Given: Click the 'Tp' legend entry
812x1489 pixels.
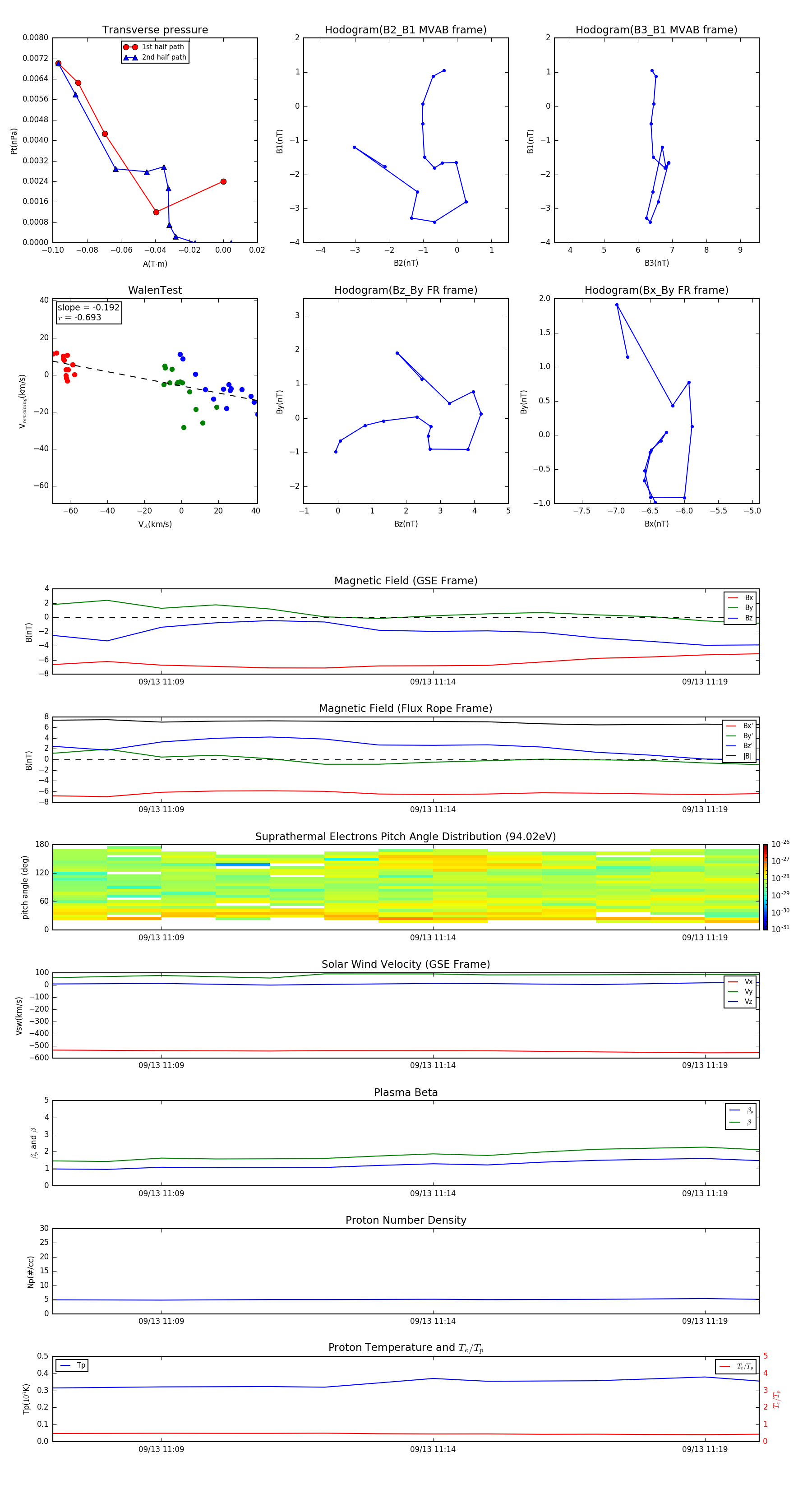Looking at the screenshot, I should click(x=72, y=1365).
